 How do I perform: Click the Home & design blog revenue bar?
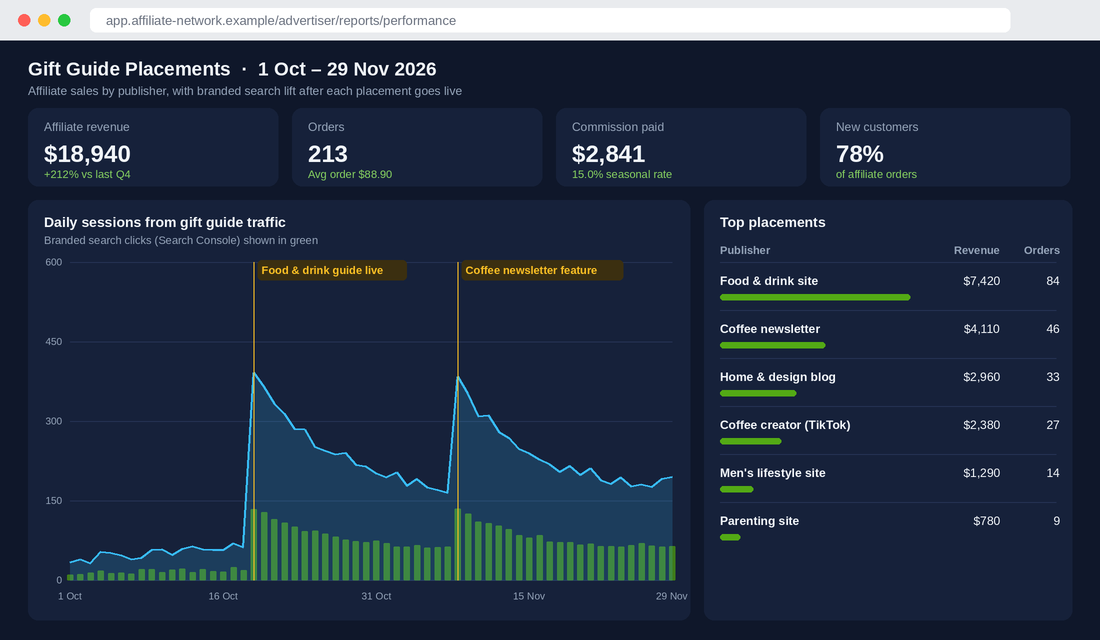pyautogui.click(x=758, y=394)
